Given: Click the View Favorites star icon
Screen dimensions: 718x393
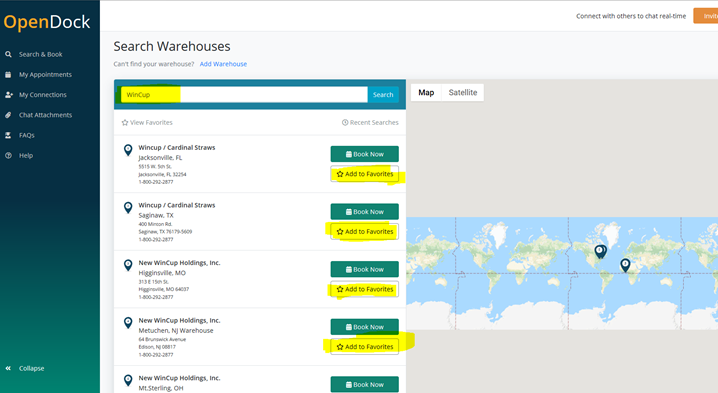Looking at the screenshot, I should point(125,122).
